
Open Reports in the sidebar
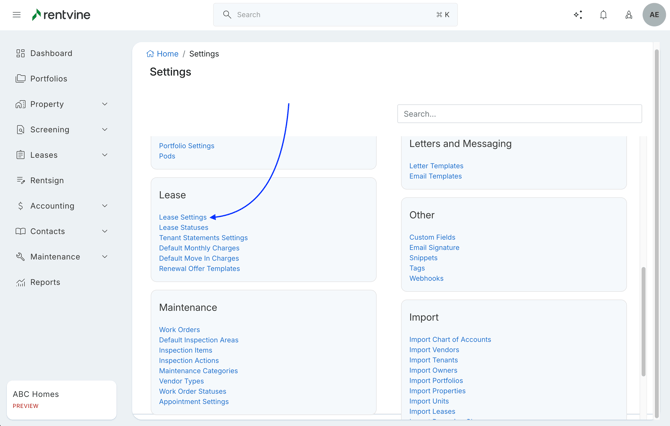pyautogui.click(x=45, y=283)
